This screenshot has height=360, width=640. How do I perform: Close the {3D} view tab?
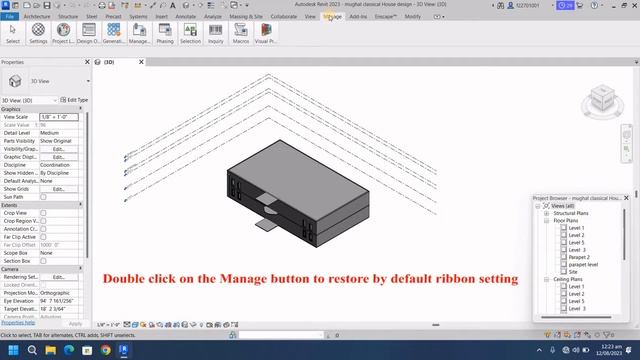coord(141,62)
